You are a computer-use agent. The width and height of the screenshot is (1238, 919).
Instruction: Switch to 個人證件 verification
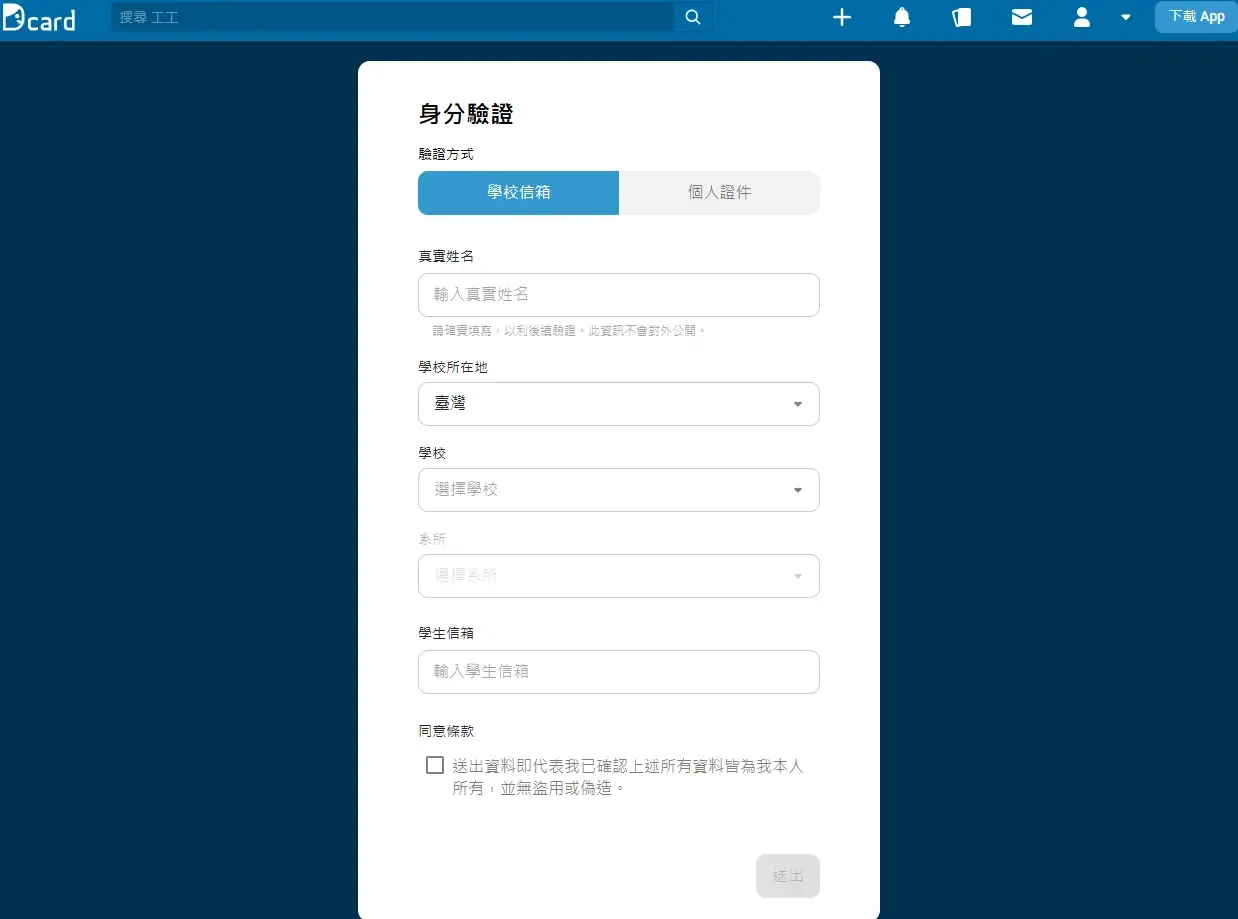[719, 192]
